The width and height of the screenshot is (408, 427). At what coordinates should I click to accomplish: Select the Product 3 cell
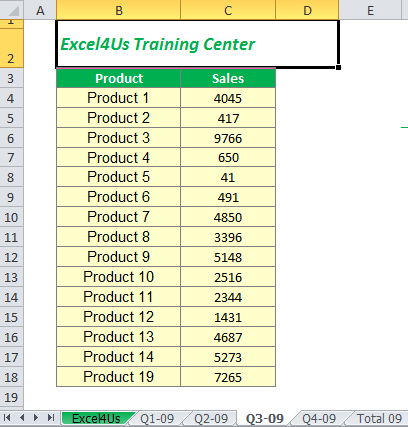118,138
